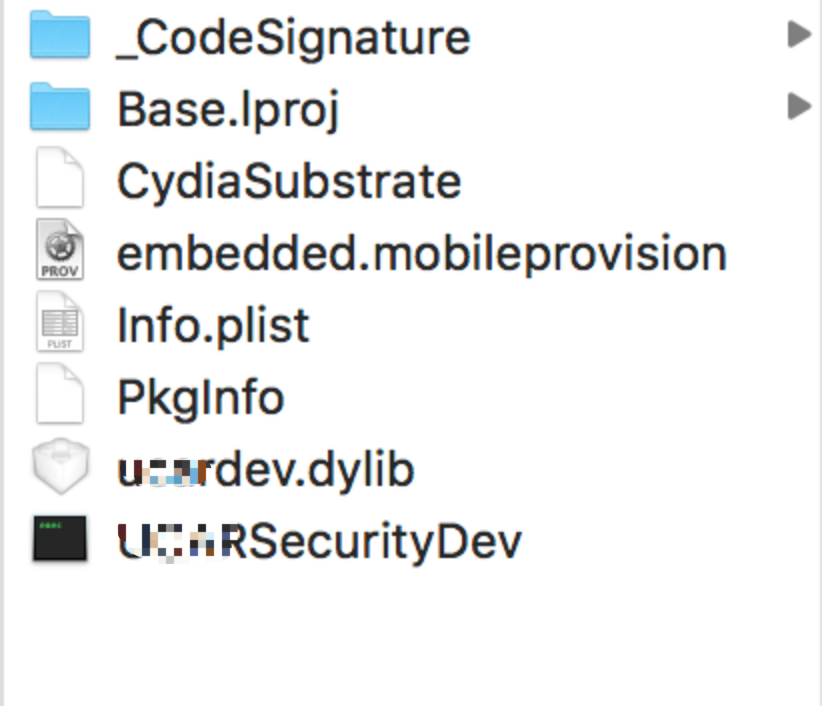The image size is (822, 708).
Task: Click the Base.lproj folder icon
Action: click(60, 106)
